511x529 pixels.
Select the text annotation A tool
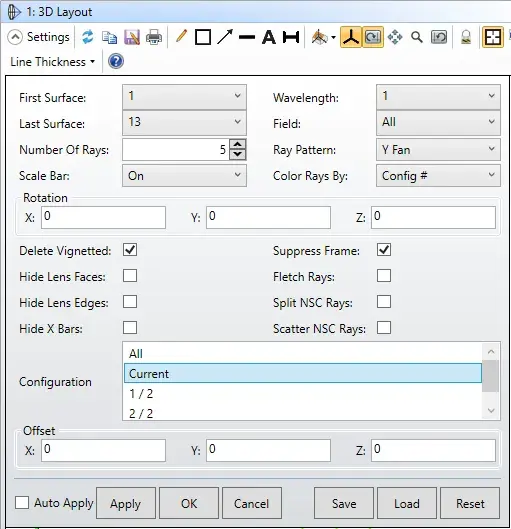269,37
